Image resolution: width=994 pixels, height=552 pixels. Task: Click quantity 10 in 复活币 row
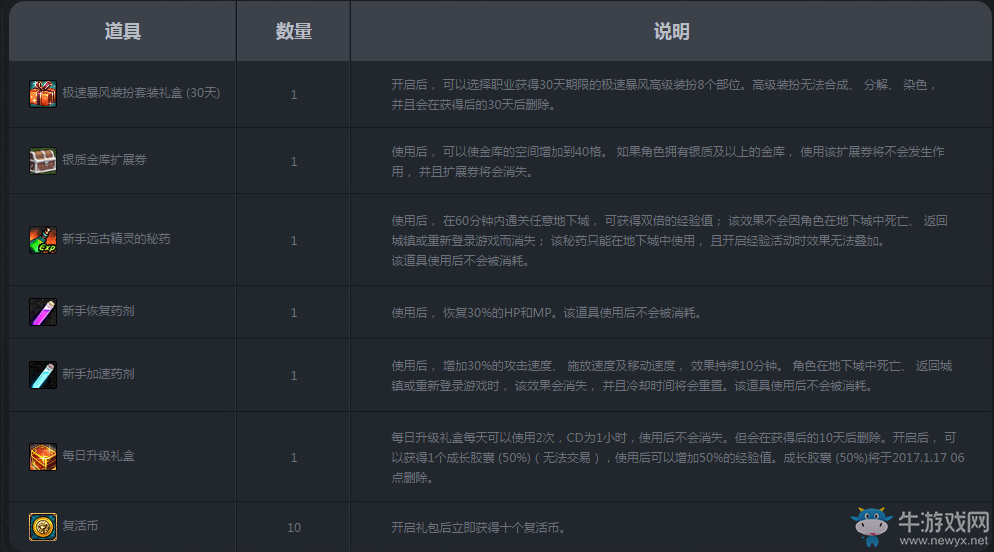294,527
